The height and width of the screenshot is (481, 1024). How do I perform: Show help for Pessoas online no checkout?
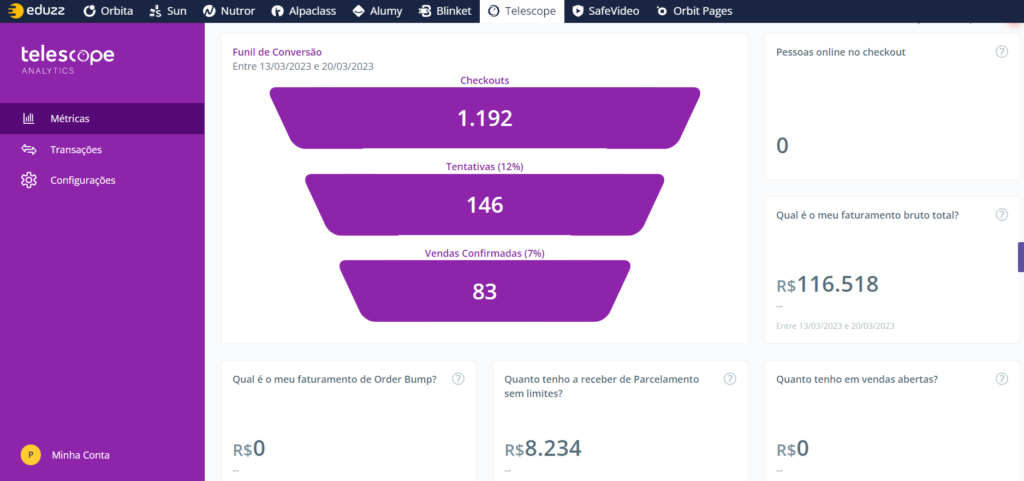[1001, 52]
